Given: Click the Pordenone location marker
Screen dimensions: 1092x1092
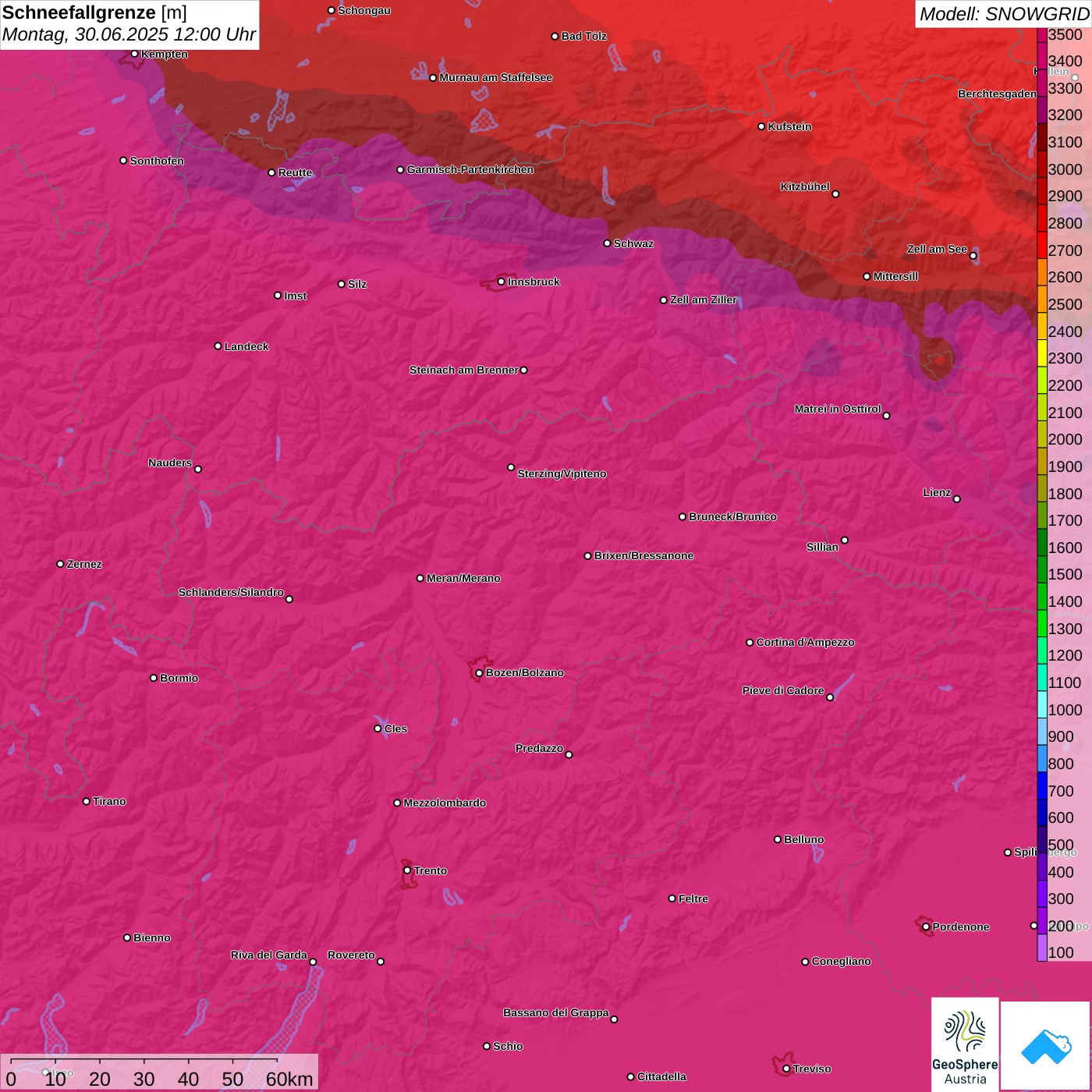Looking at the screenshot, I should coord(926,927).
